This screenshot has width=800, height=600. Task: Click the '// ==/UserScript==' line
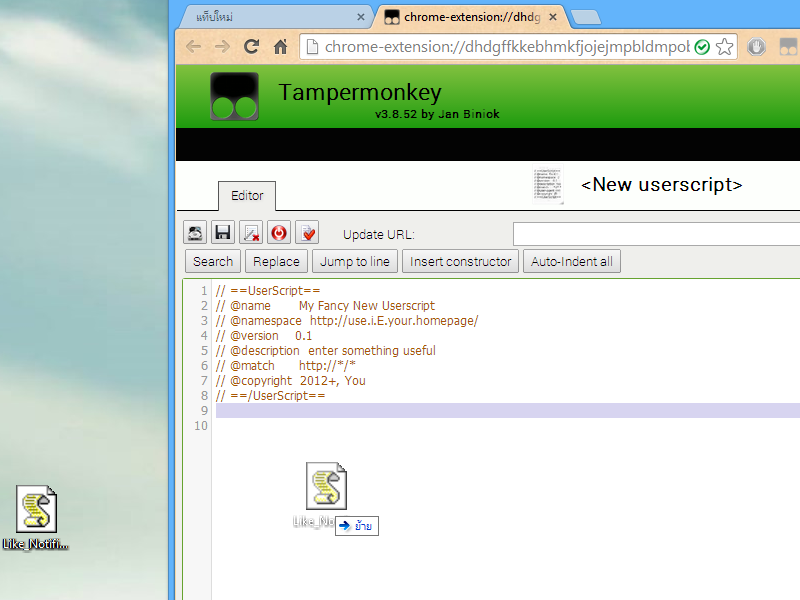[x=270, y=395]
